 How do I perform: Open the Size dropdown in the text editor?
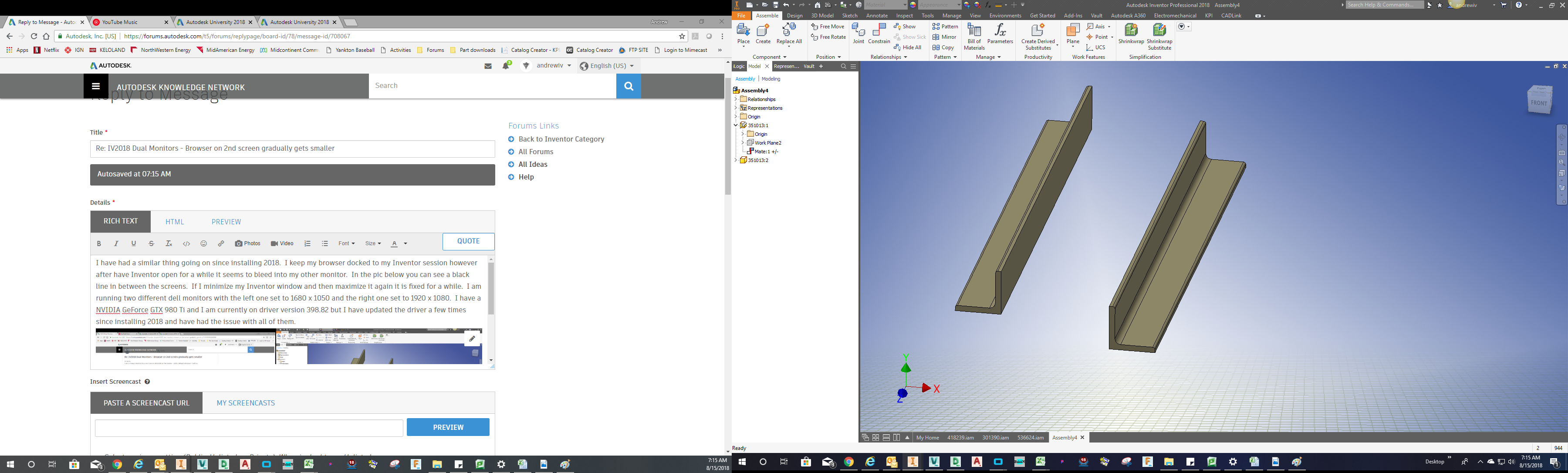pos(372,243)
